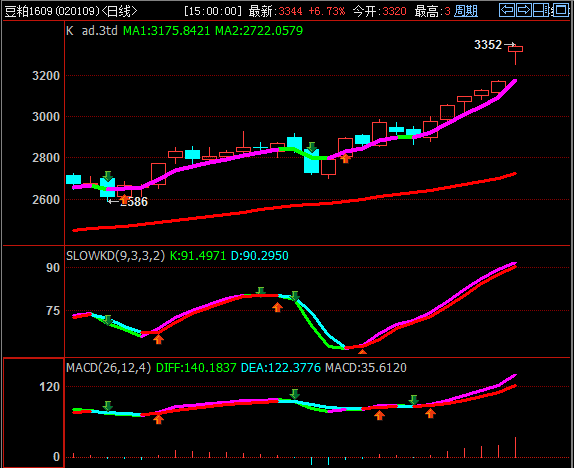574x468 pixels.
Task: Click the last orange buy arrow in MACD panel
Action: click(430, 413)
